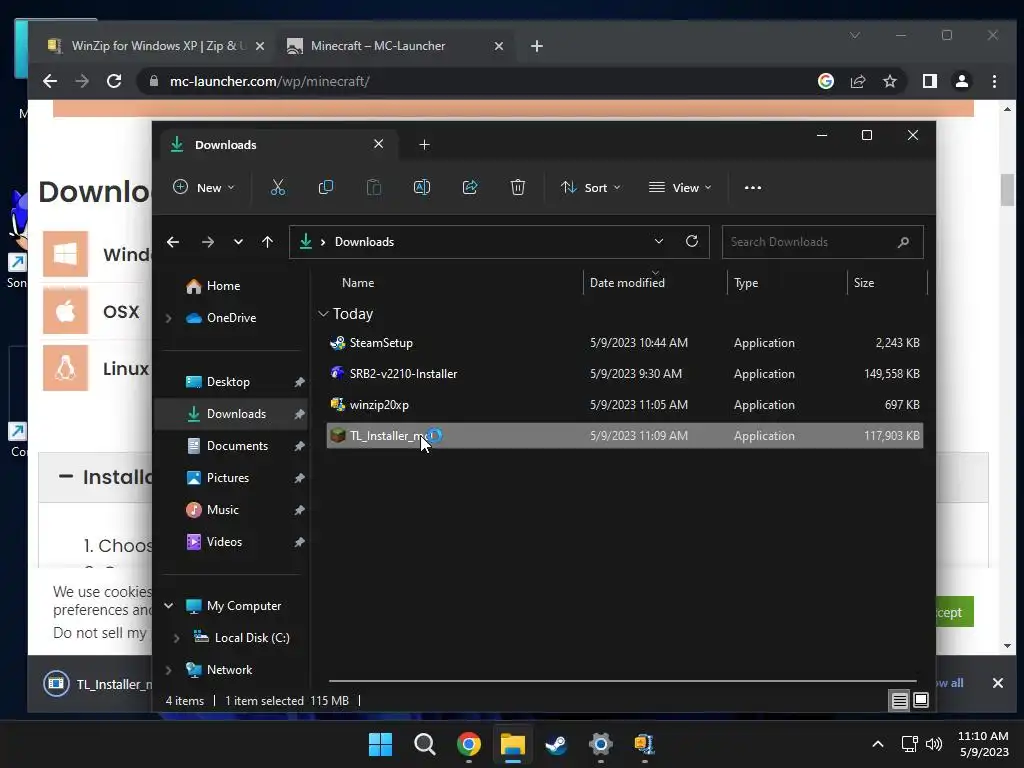The height and width of the screenshot is (768, 1024).
Task: Refresh the Downloads folder view
Action: (x=692, y=241)
